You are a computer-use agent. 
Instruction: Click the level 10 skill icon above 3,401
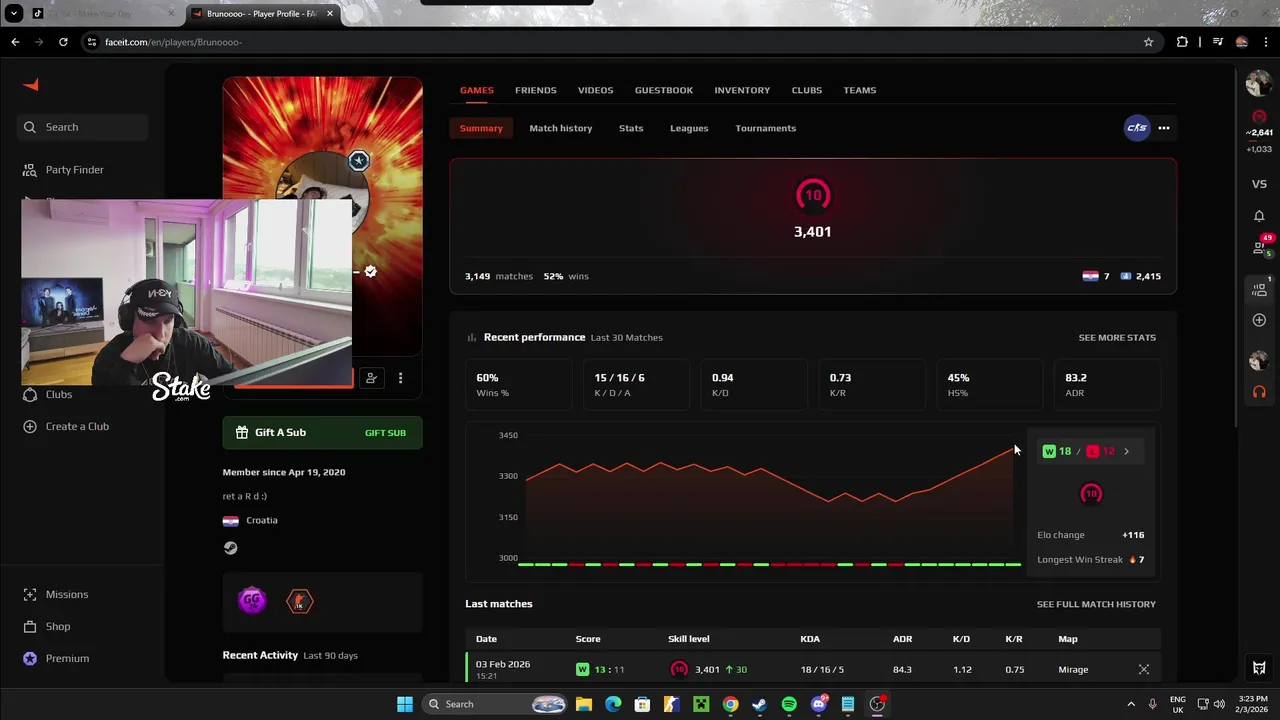[812, 196]
